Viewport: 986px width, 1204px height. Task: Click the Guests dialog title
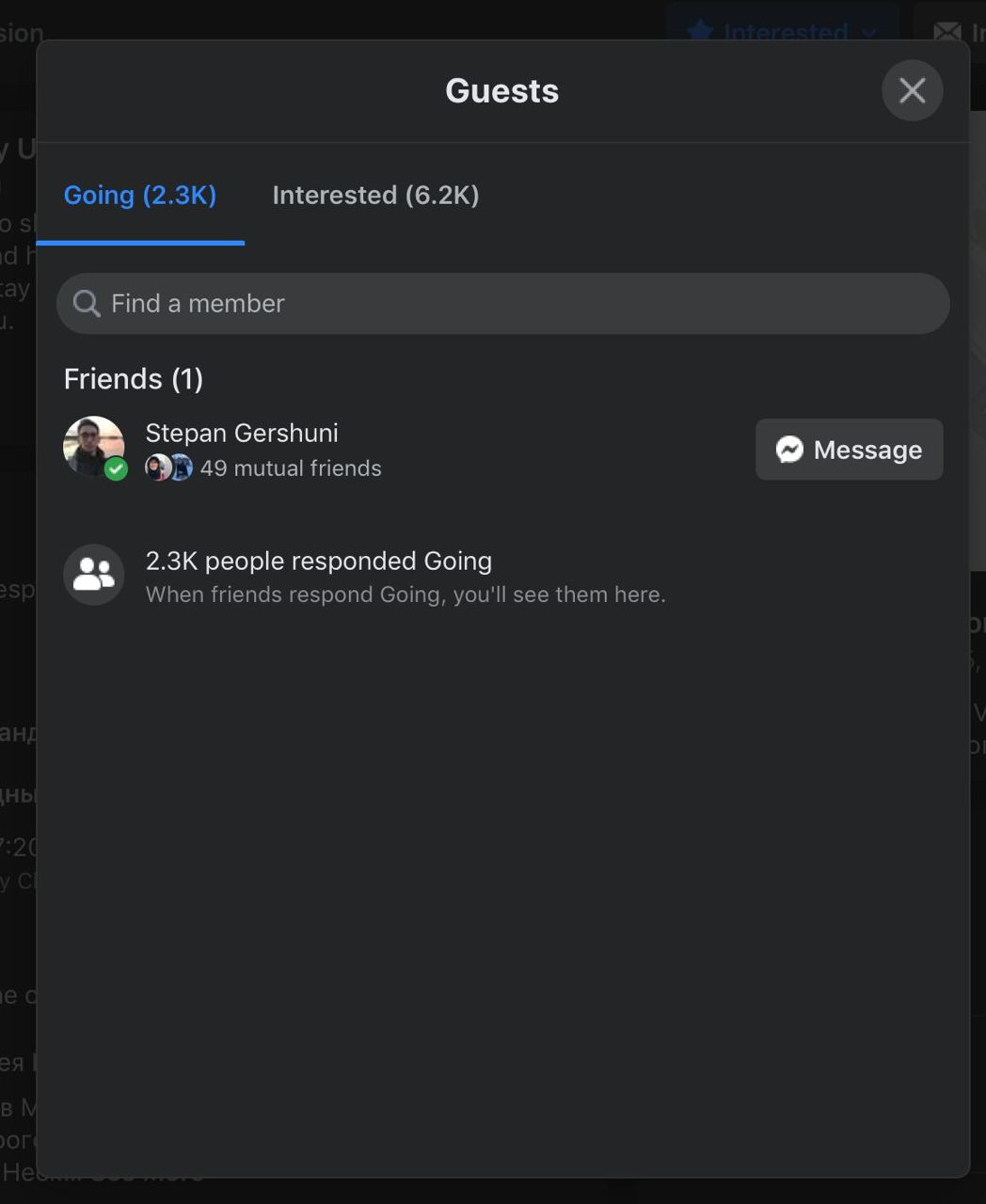point(501,90)
